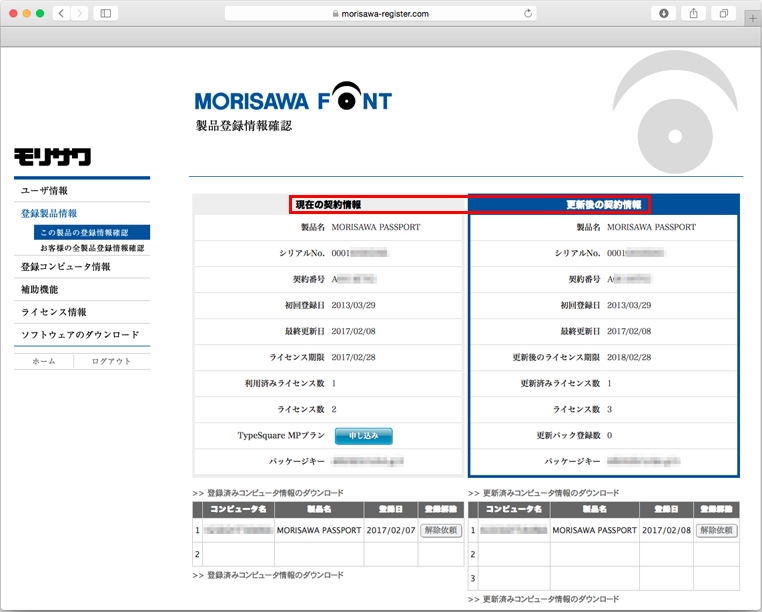Click the TypeSquare MPプラン 申し込み button
The height and width of the screenshot is (612, 762).
pos(364,436)
